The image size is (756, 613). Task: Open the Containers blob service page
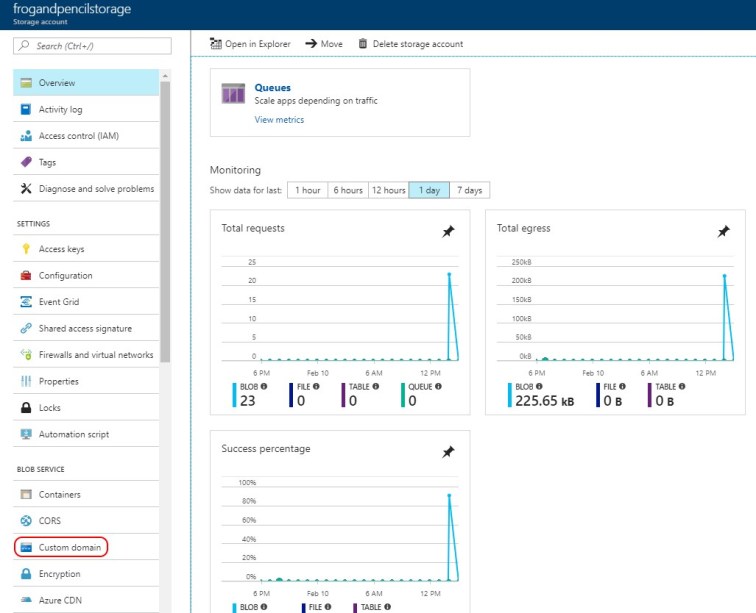[x=59, y=494]
